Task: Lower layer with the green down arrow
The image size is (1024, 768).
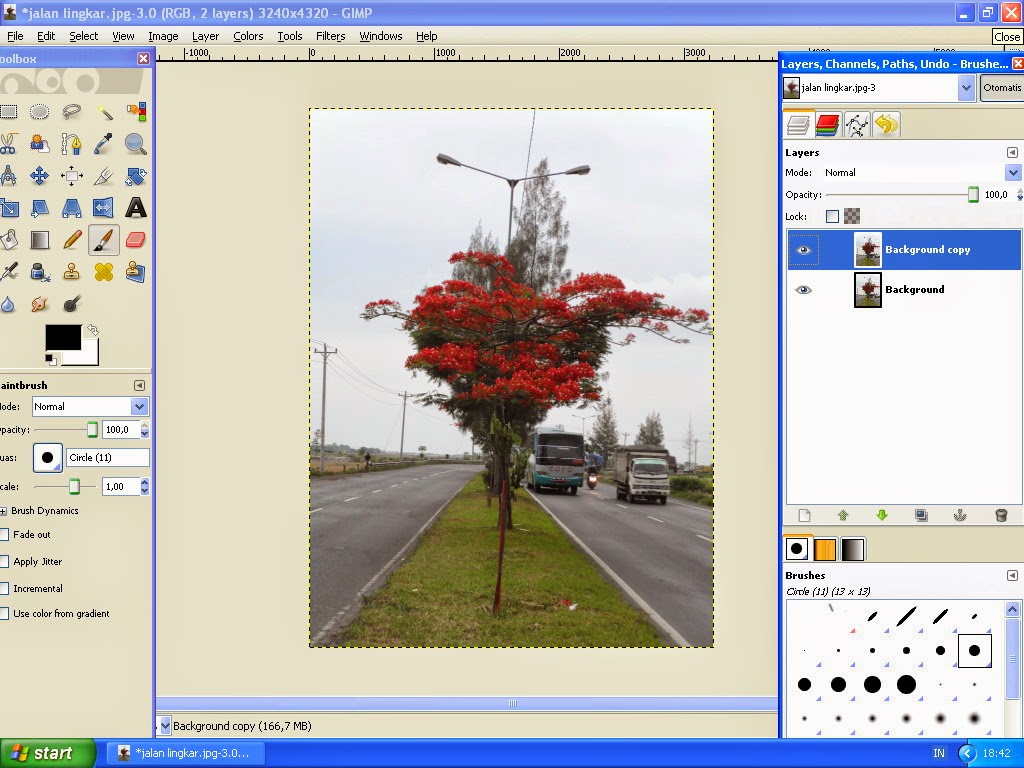Action: [882, 515]
